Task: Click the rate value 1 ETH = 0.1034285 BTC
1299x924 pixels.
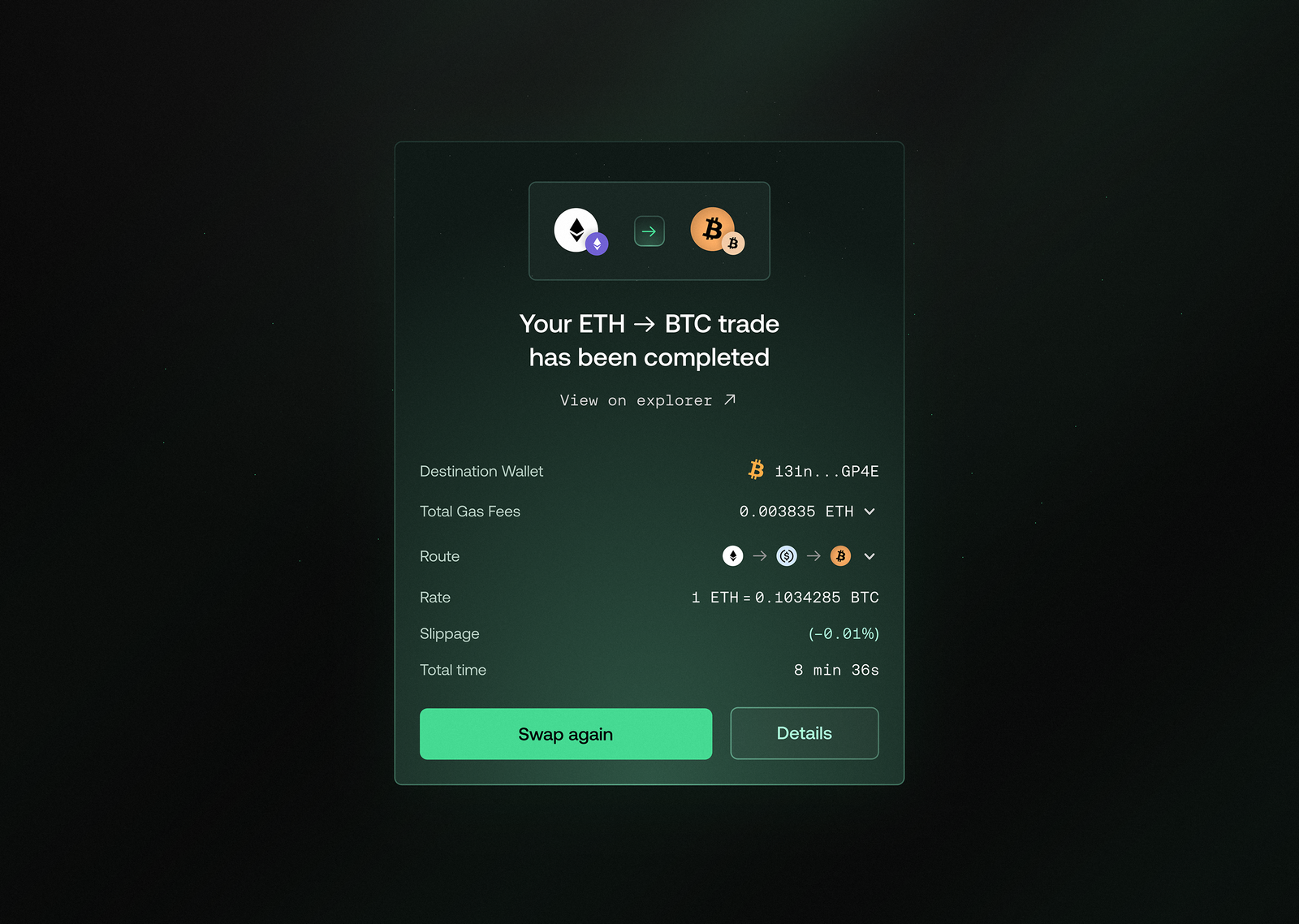Action: pos(785,598)
